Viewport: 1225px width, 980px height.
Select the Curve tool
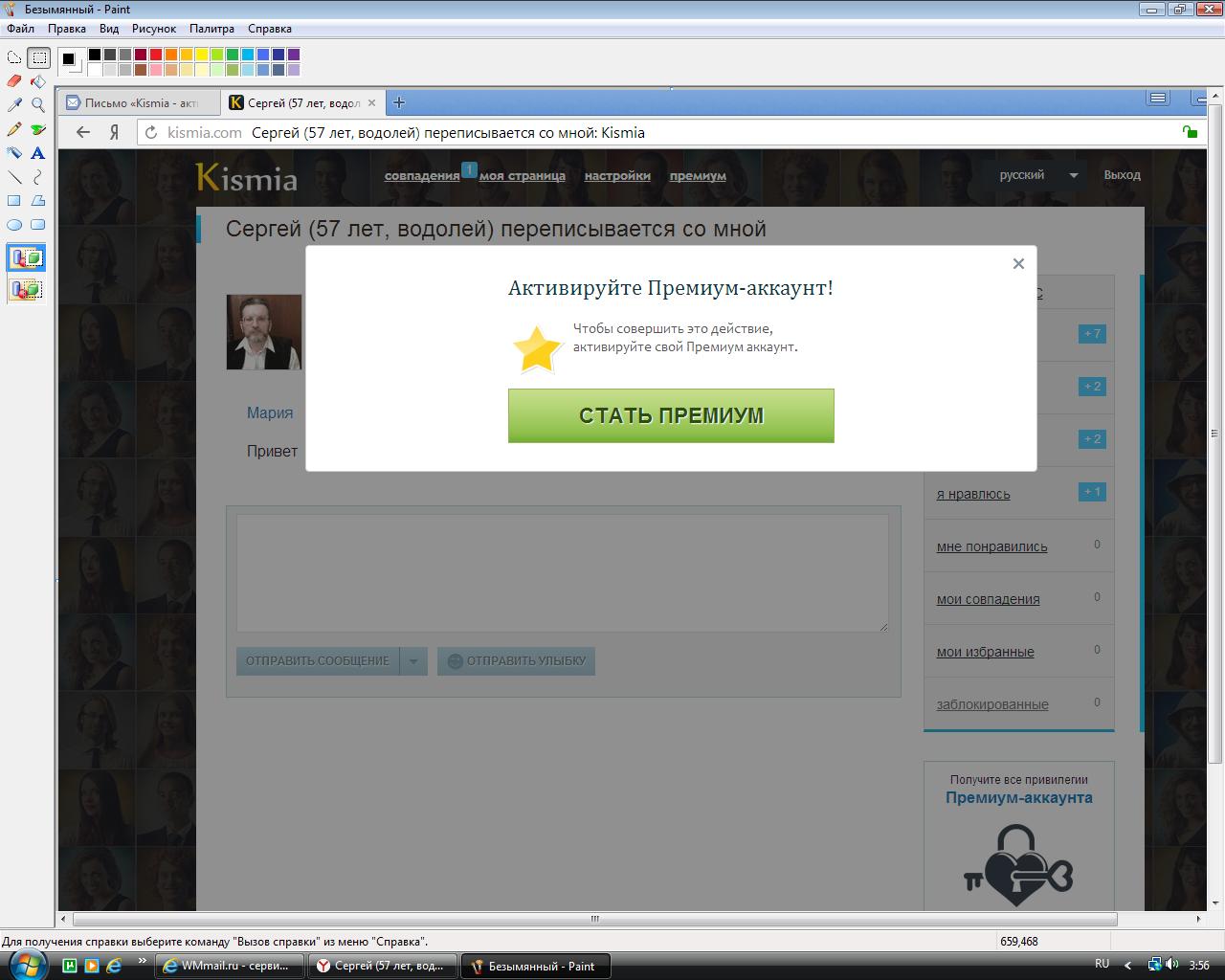click(38, 177)
